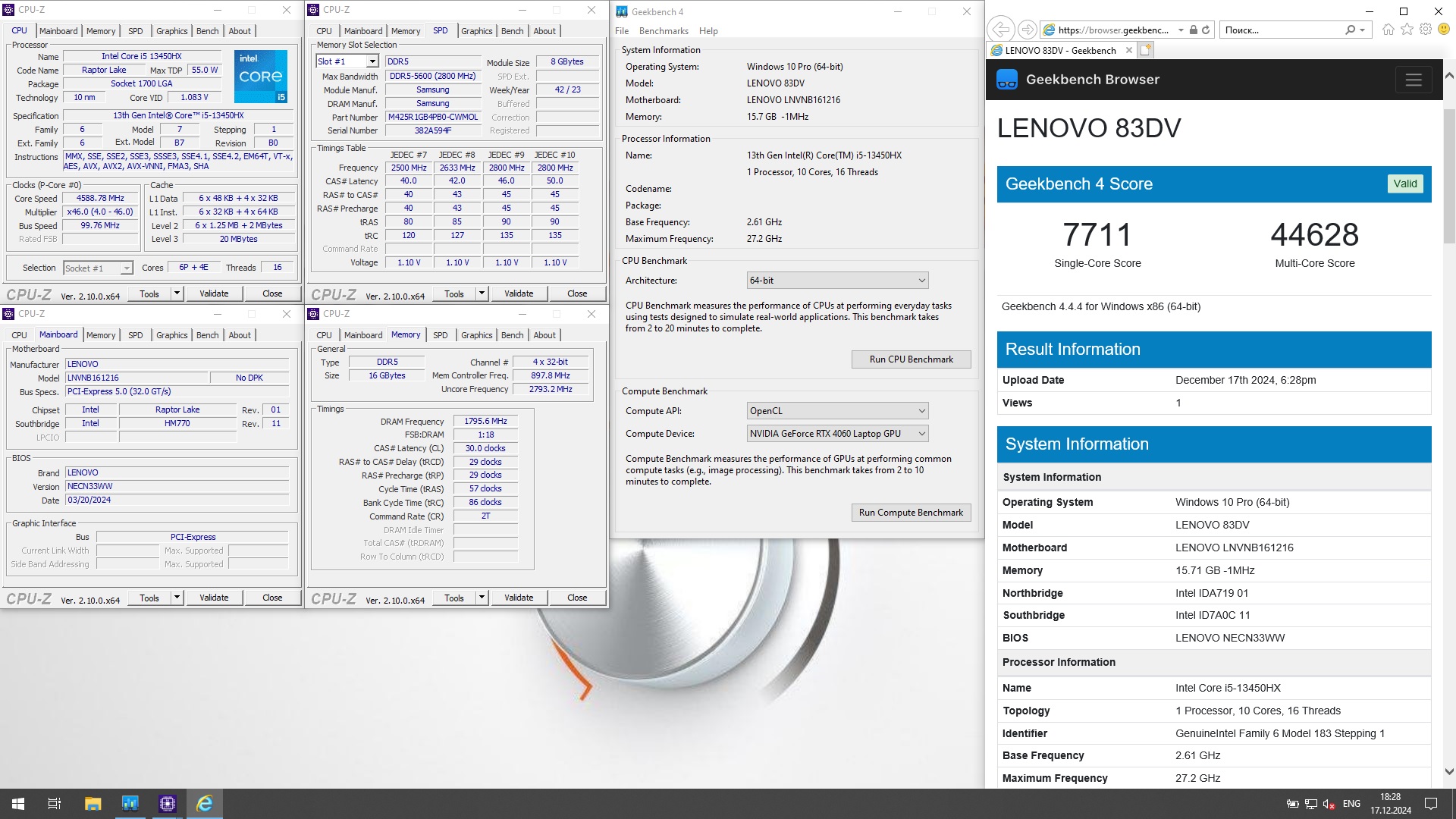Image resolution: width=1456 pixels, height=819 pixels.
Task: Expand Tools arrow in CPU tab window
Action: 177,293
